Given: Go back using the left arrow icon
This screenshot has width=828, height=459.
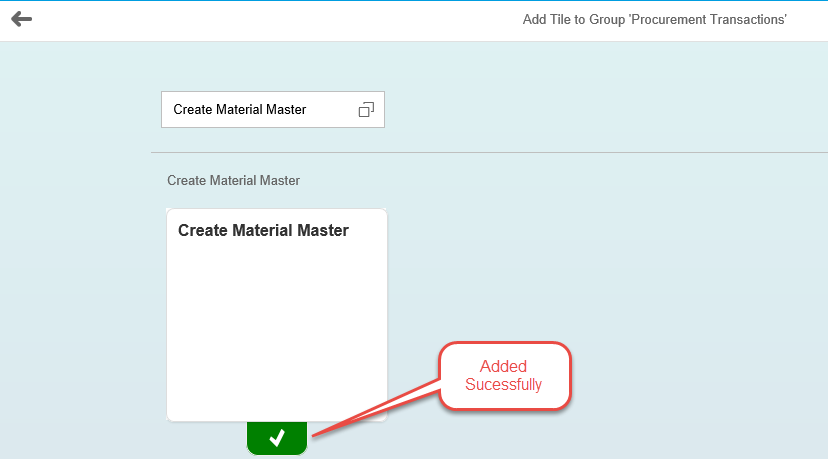Looking at the screenshot, I should point(22,19).
